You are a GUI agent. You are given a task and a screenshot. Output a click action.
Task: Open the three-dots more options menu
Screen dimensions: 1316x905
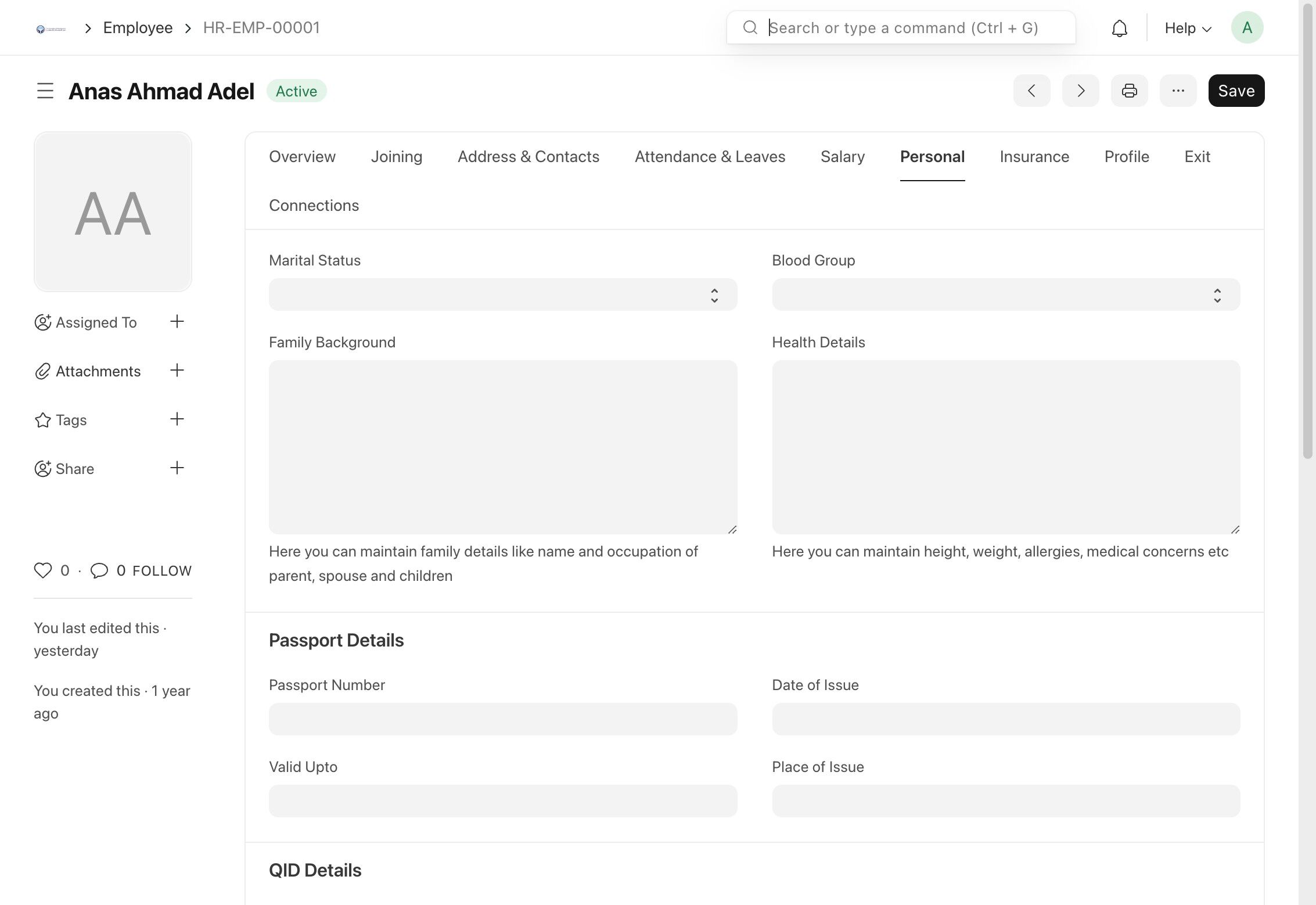coord(1178,91)
